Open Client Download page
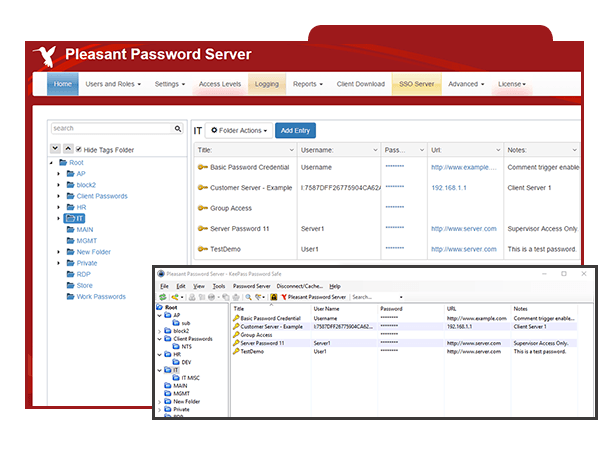This screenshot has width=603, height=457. pyautogui.click(x=361, y=84)
